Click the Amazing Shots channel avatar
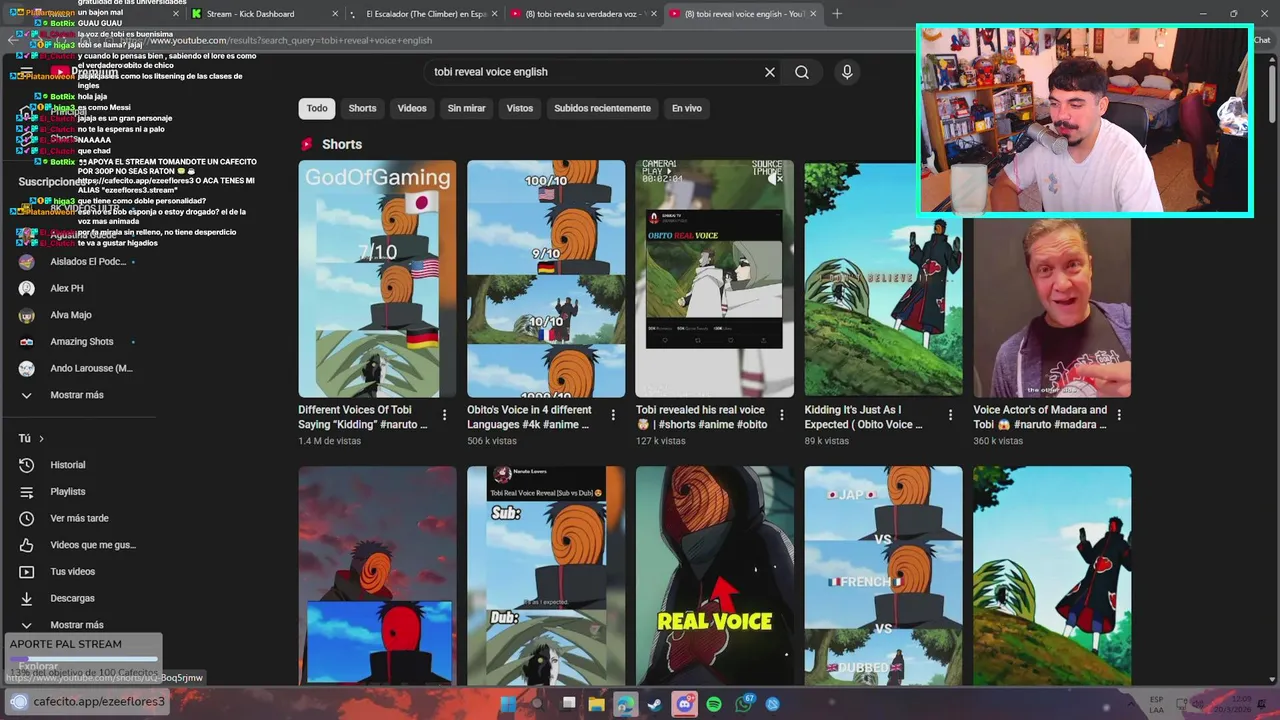This screenshot has height=720, width=1280. pyautogui.click(x=27, y=342)
